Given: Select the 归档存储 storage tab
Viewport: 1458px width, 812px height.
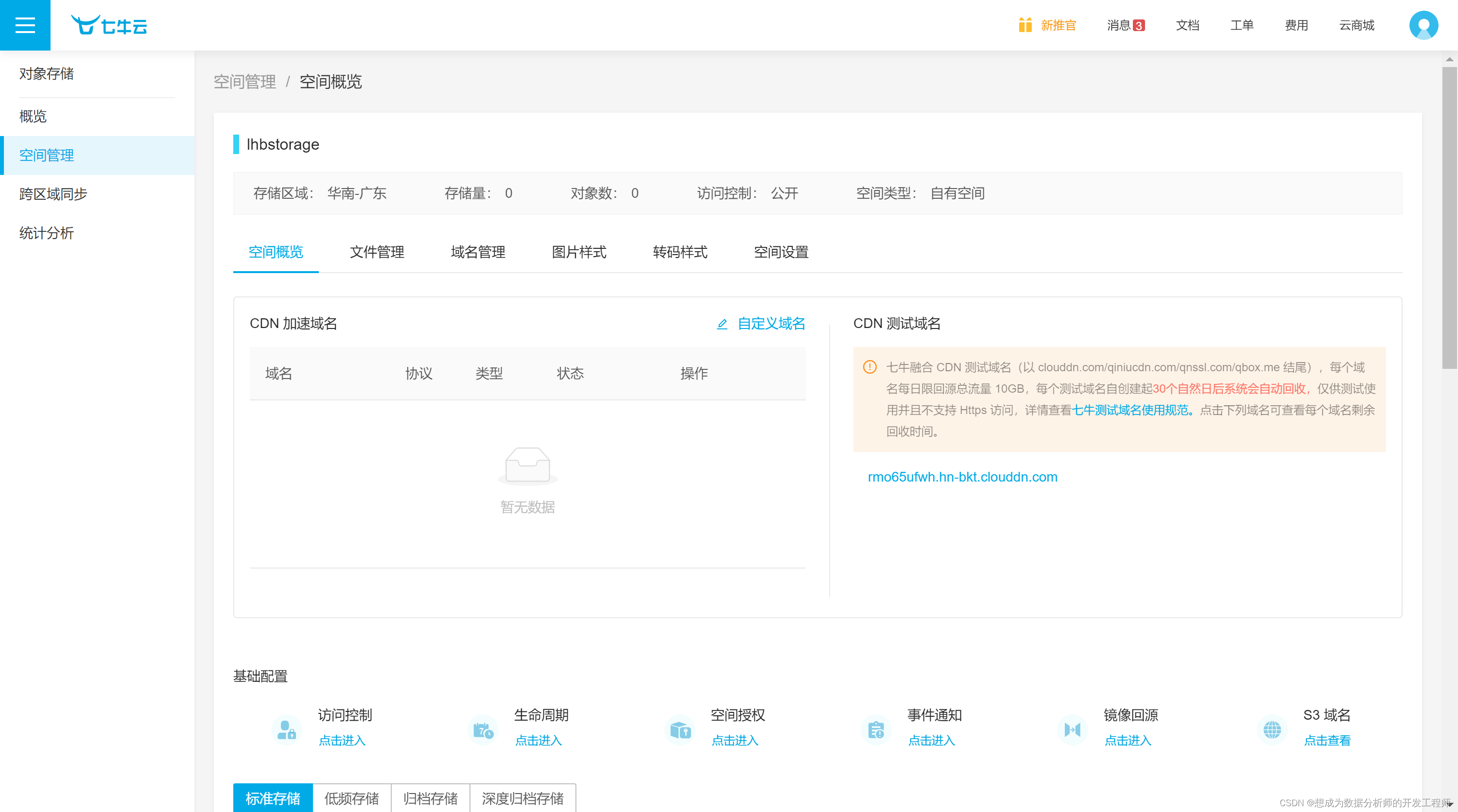Looking at the screenshot, I should click(x=430, y=798).
